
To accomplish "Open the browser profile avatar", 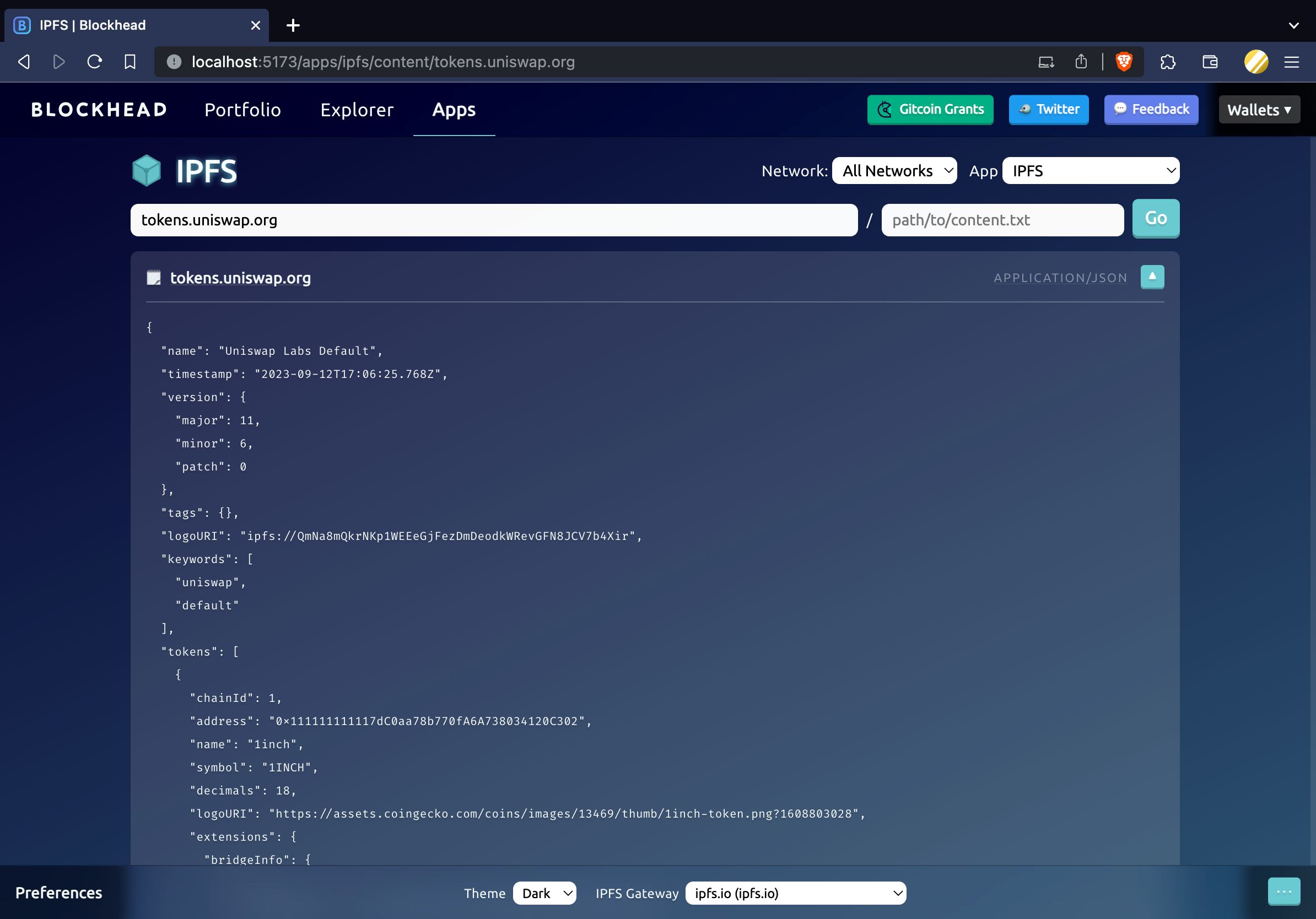I will point(1256,62).
